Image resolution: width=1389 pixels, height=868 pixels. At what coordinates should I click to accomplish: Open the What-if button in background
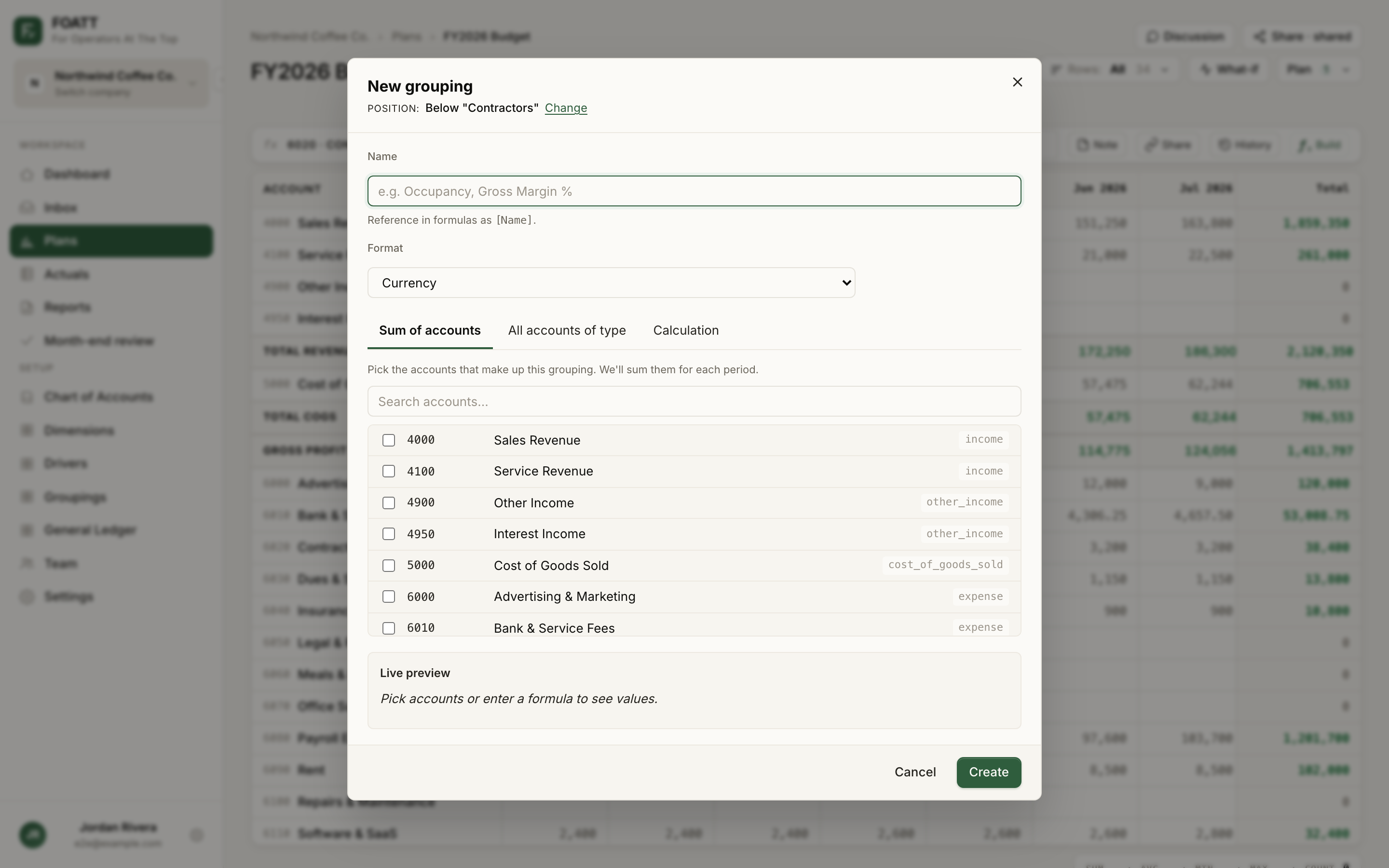[x=1228, y=69]
